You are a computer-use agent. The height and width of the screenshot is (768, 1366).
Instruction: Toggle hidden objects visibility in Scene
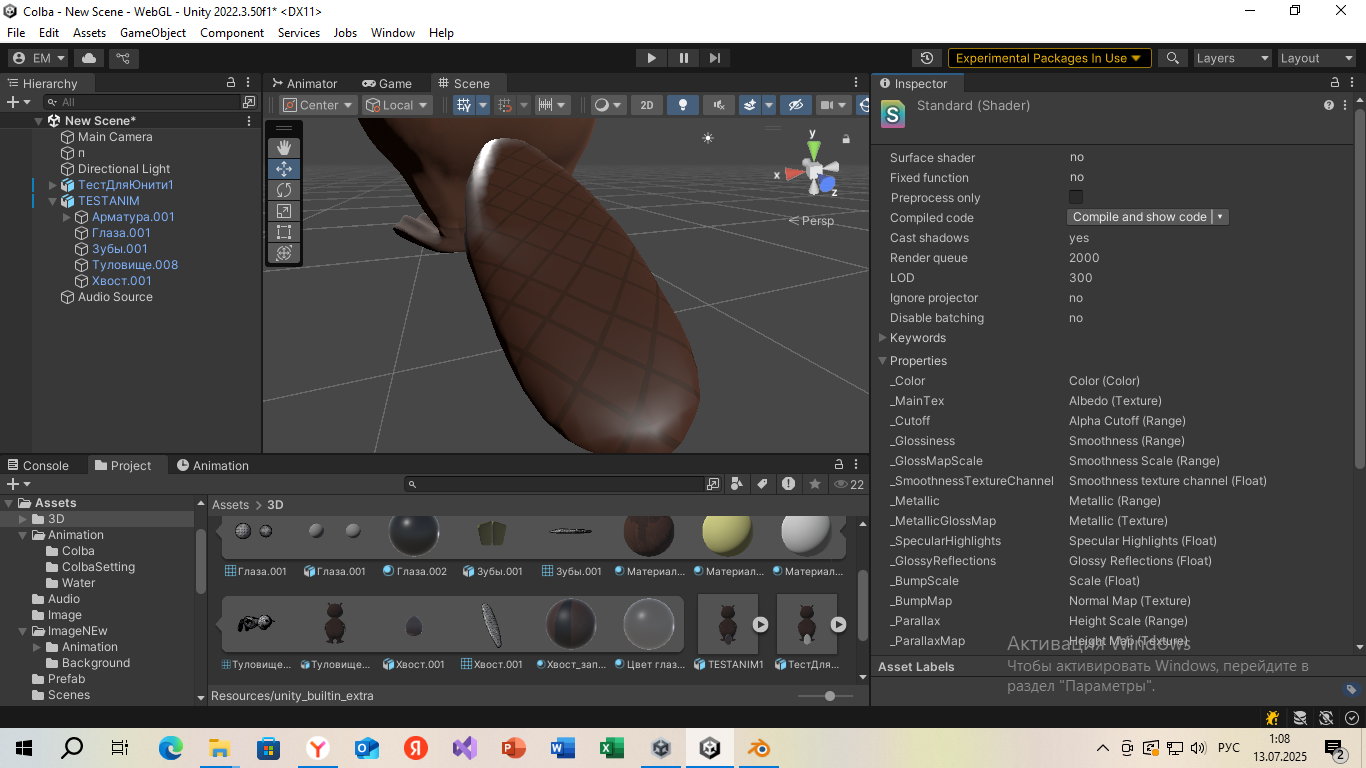pyautogui.click(x=795, y=105)
